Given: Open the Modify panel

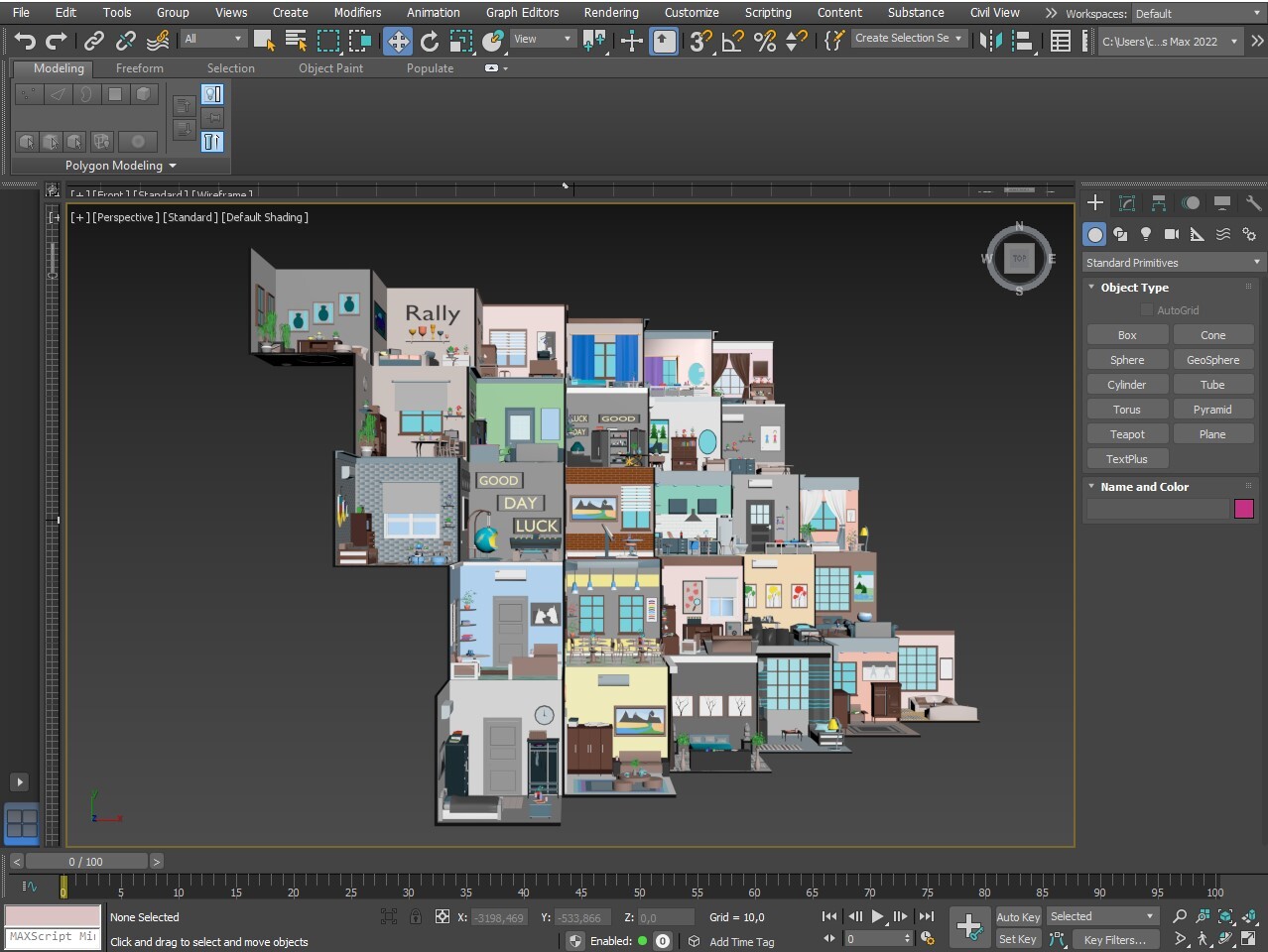Looking at the screenshot, I should 1126,203.
